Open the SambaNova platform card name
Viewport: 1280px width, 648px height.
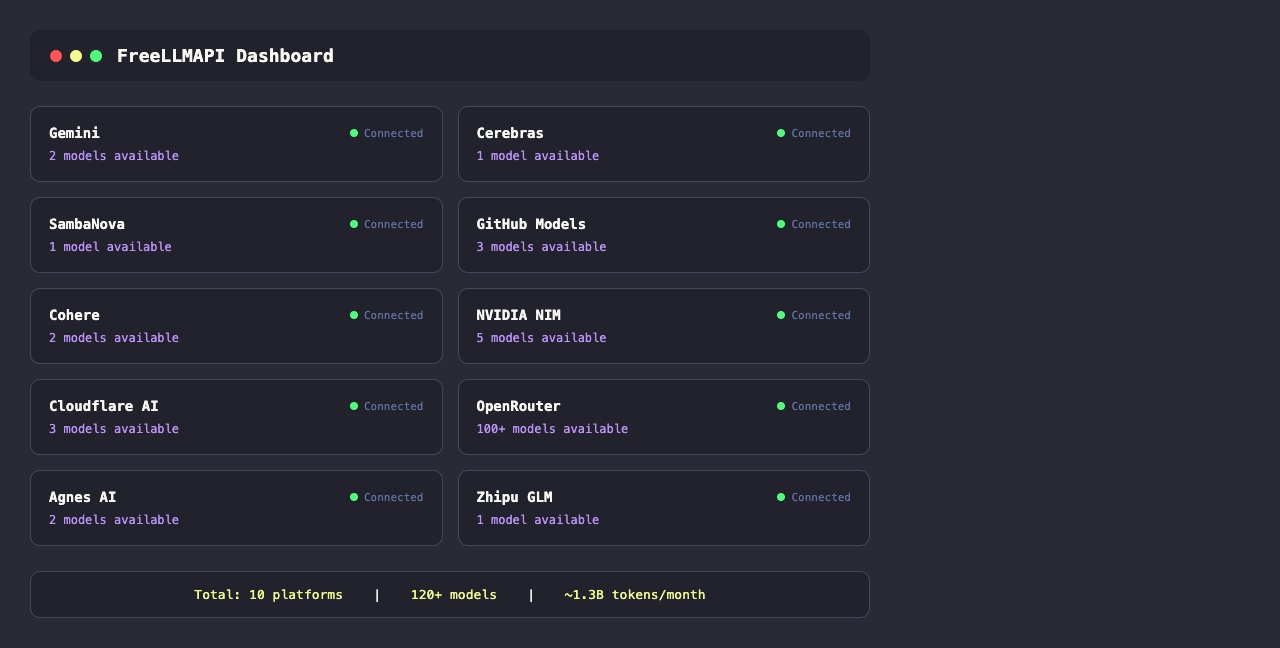tap(87, 224)
